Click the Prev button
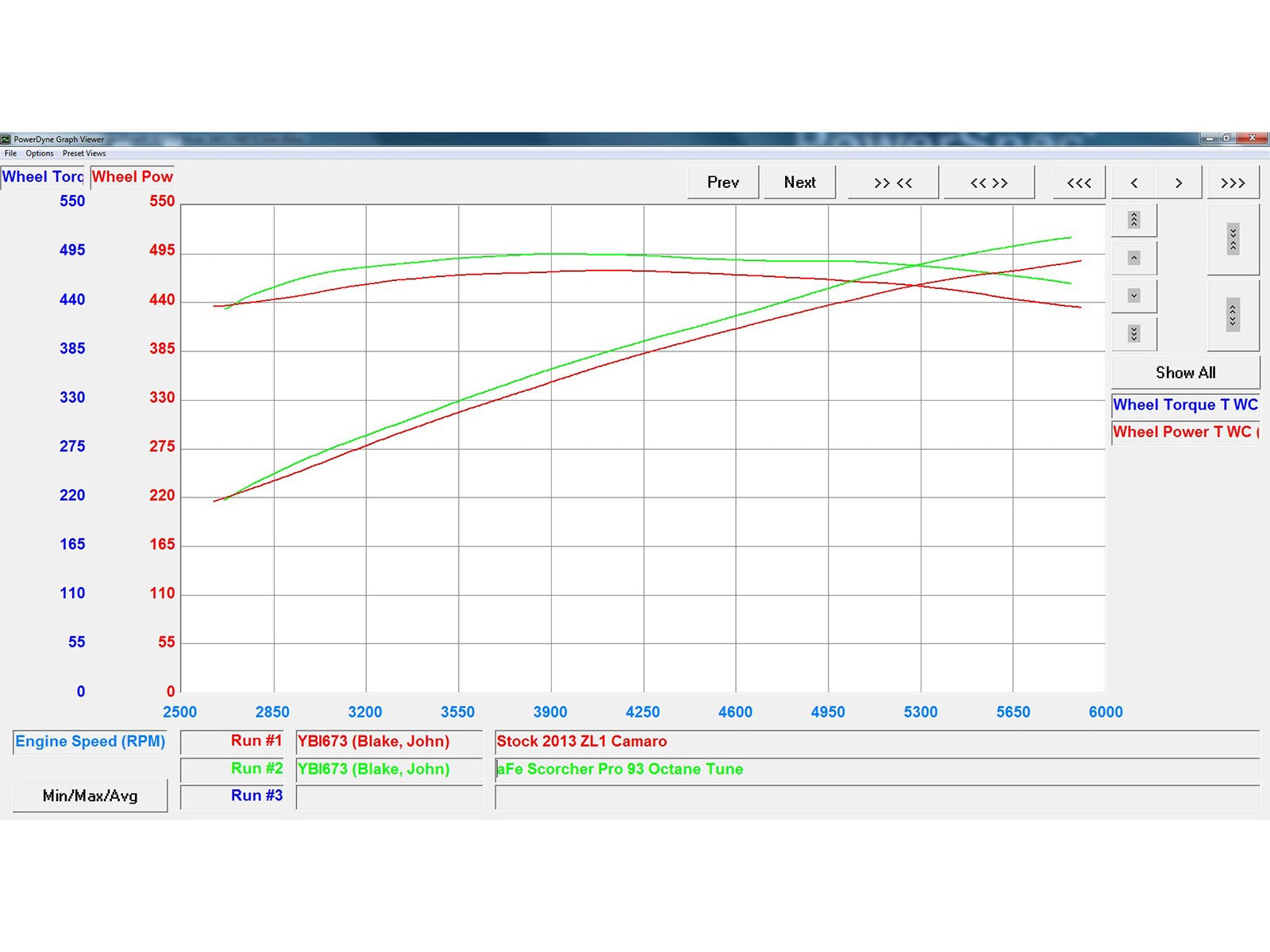The image size is (1270, 952). pos(722,182)
